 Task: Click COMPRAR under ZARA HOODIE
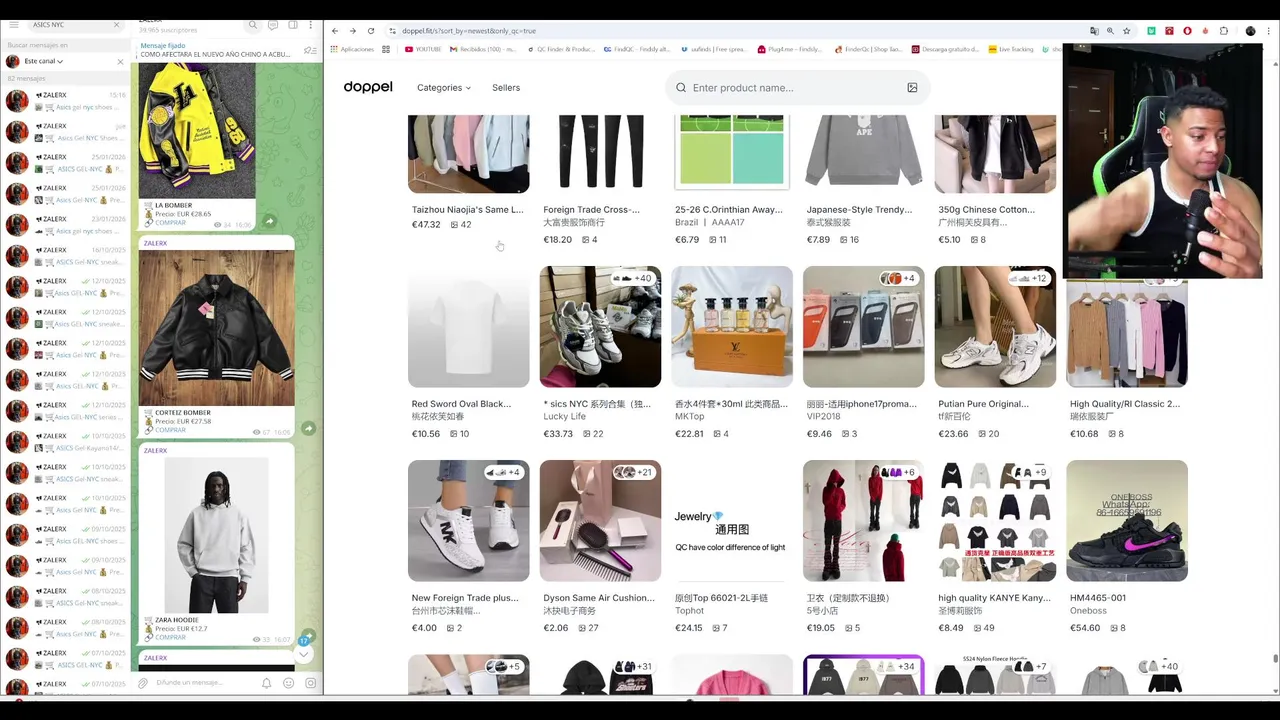click(x=170, y=637)
